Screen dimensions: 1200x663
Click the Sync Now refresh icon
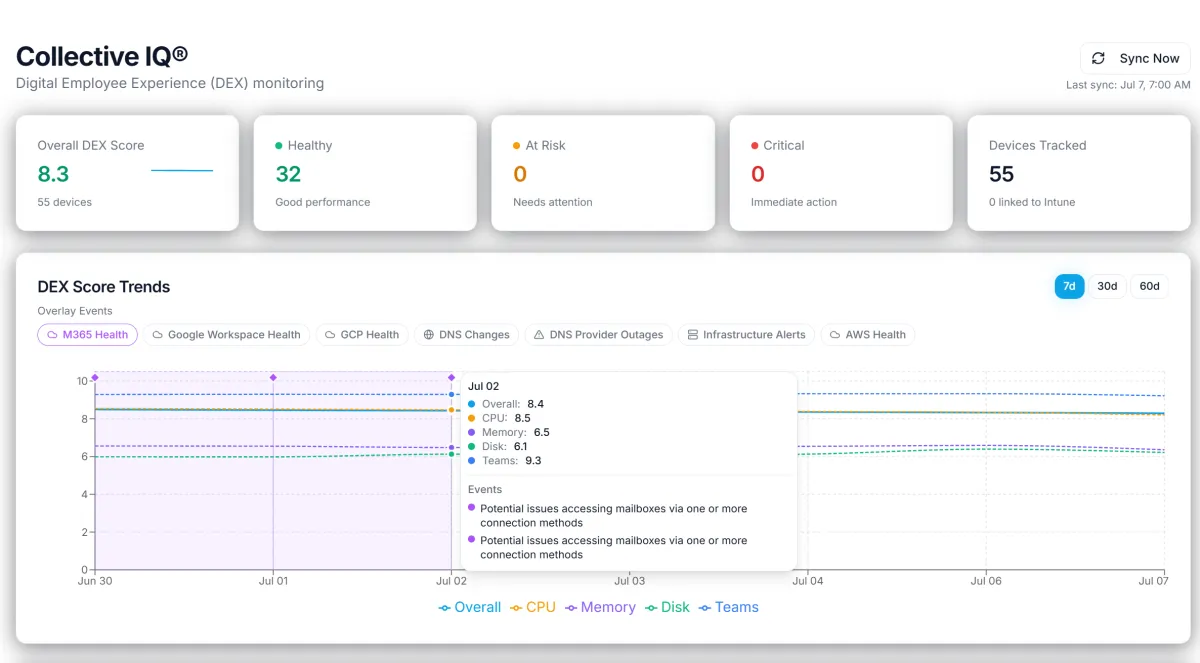coord(1098,58)
